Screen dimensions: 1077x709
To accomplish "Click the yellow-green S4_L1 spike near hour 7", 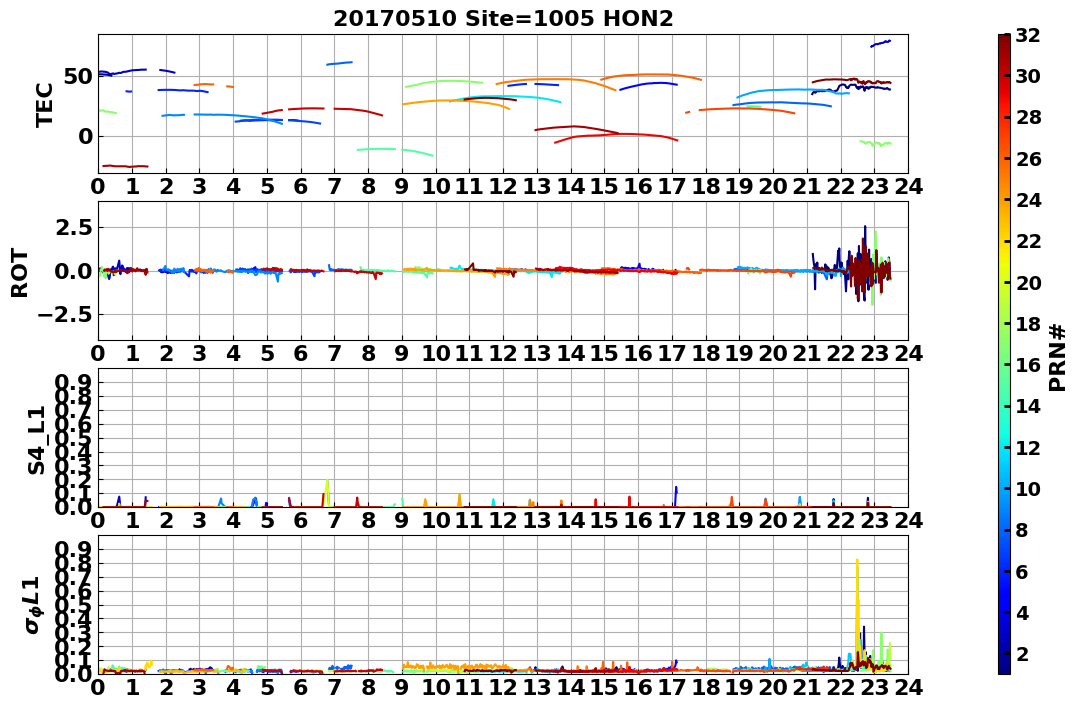I will (x=327, y=493).
